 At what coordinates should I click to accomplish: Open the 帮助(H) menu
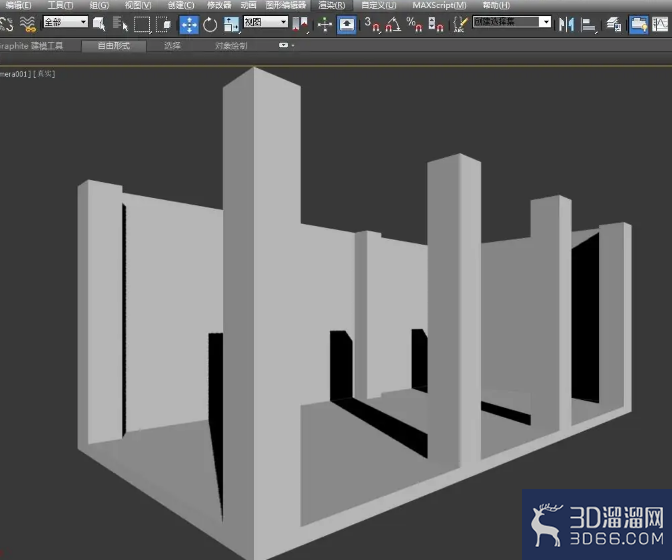pos(496,6)
